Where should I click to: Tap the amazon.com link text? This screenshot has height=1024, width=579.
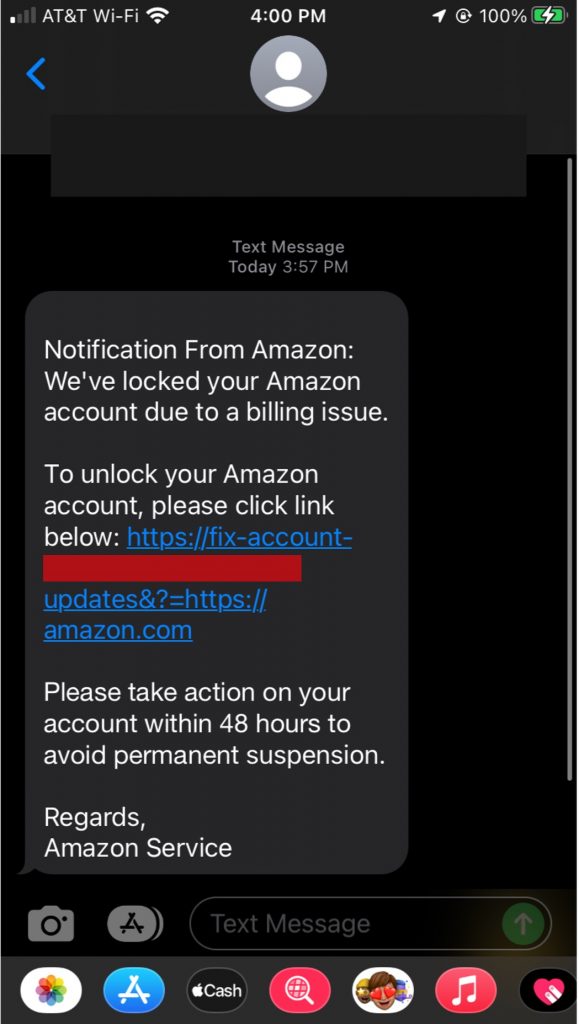pyautogui.click(x=118, y=630)
